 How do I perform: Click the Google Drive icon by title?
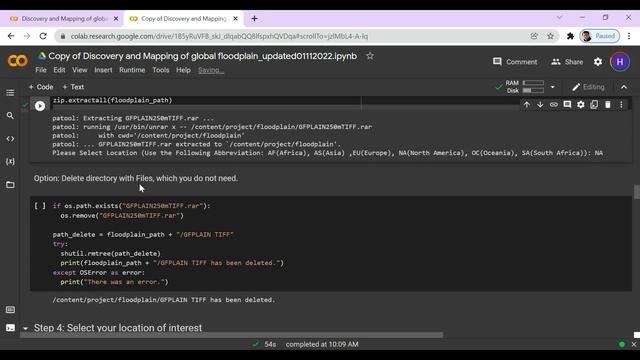pos(42,56)
